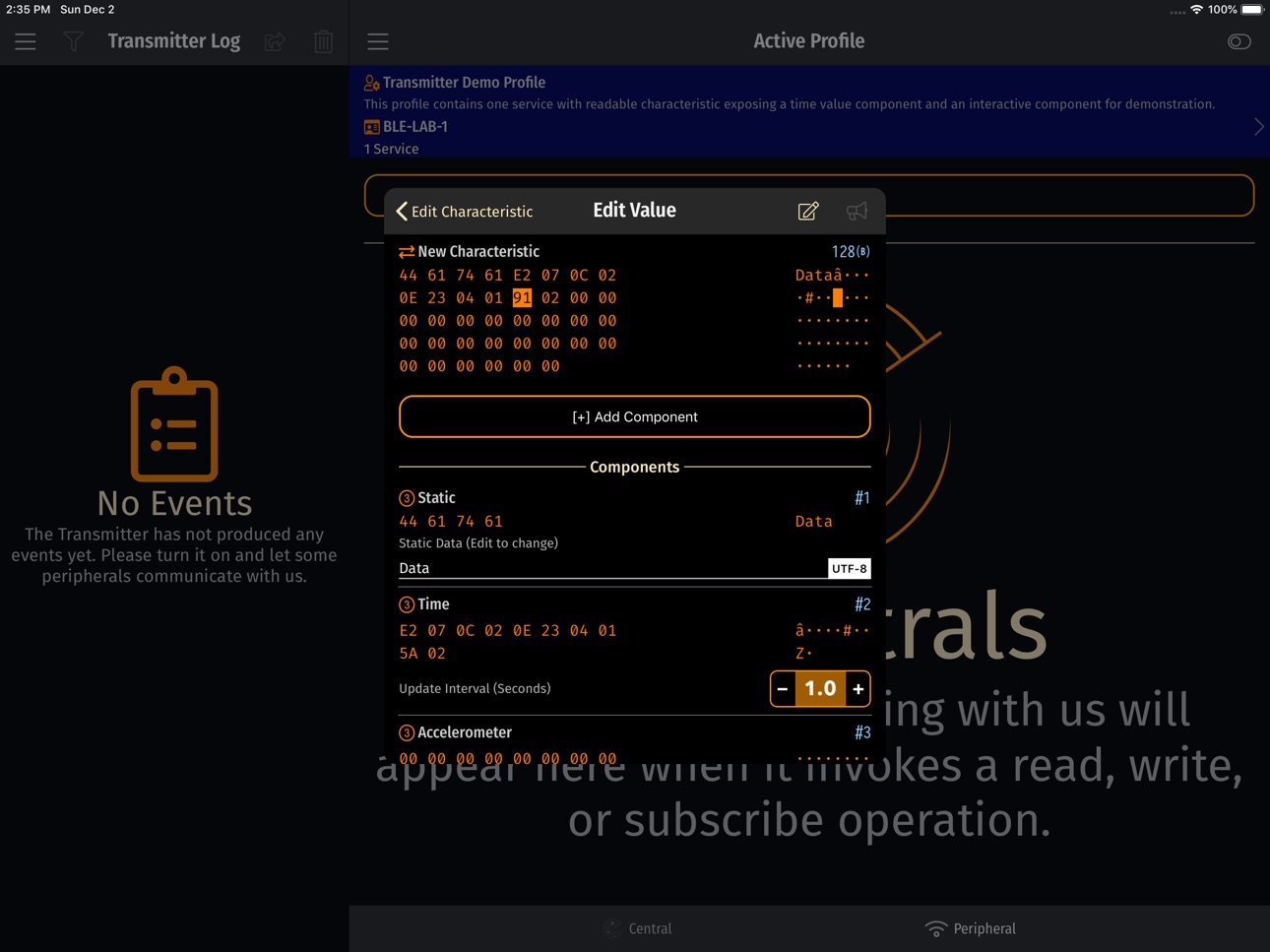
Task: Toggle the transmitter on/off switch
Action: coord(1238,41)
